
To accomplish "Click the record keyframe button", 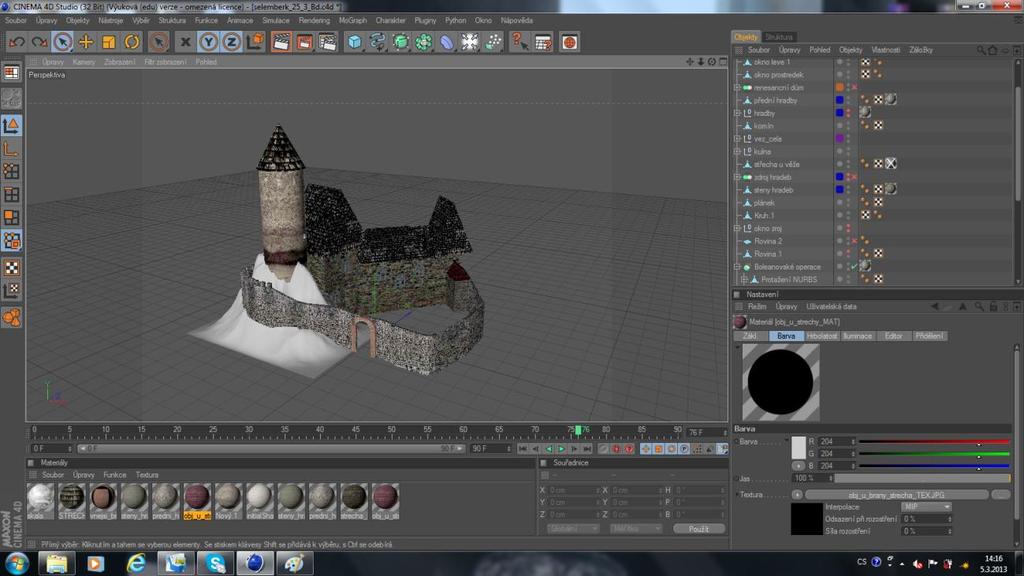I will pyautogui.click(x=616, y=449).
